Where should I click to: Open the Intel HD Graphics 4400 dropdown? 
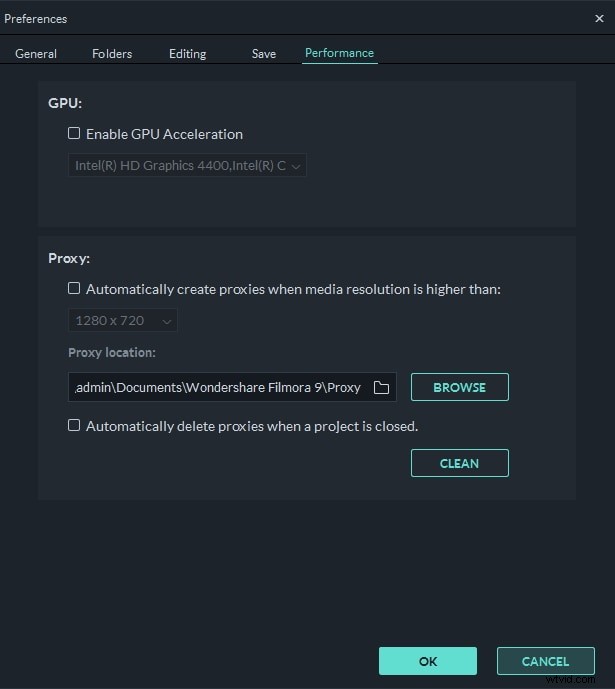[188, 166]
